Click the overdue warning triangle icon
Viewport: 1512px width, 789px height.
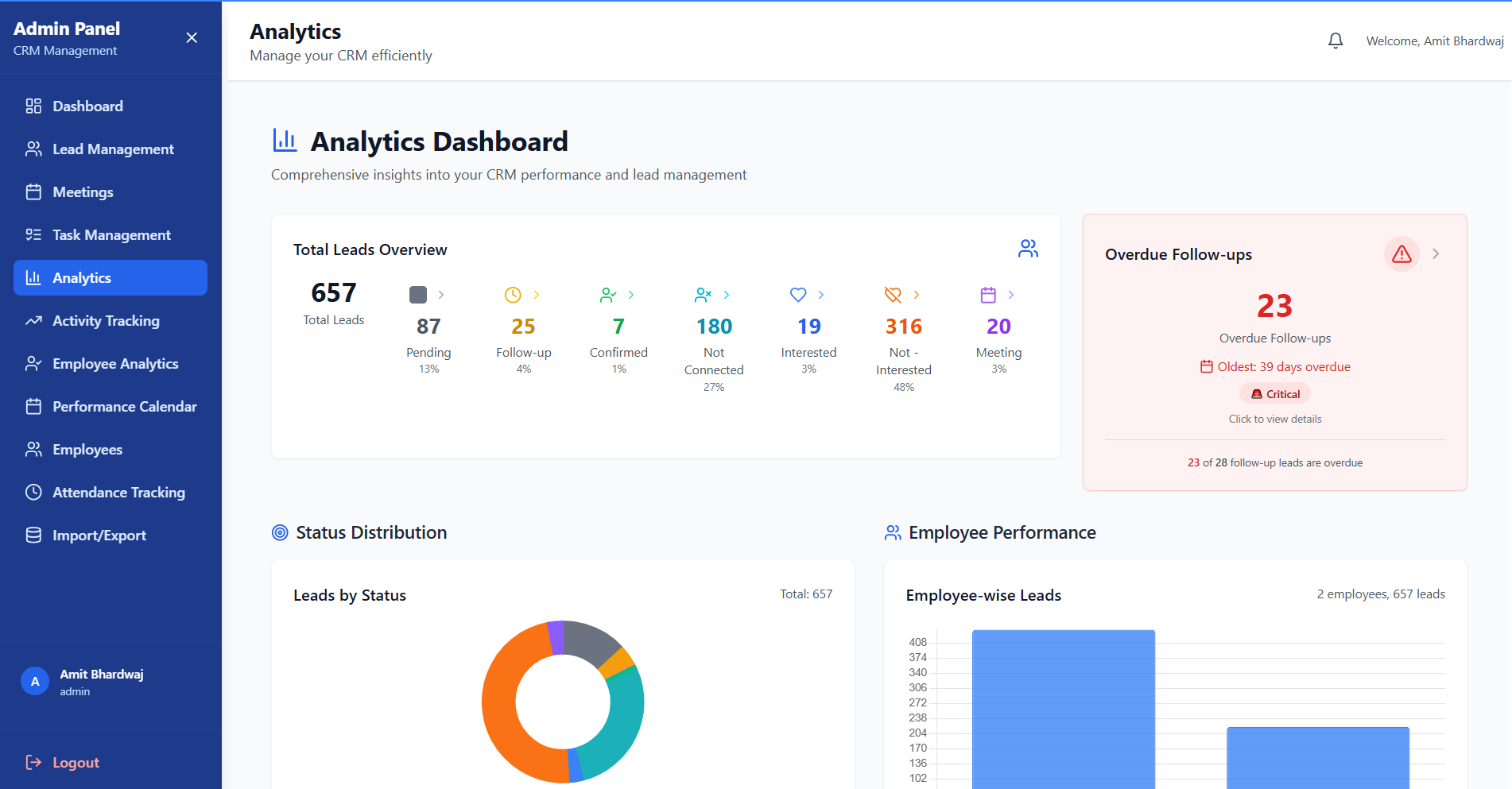click(x=1402, y=254)
